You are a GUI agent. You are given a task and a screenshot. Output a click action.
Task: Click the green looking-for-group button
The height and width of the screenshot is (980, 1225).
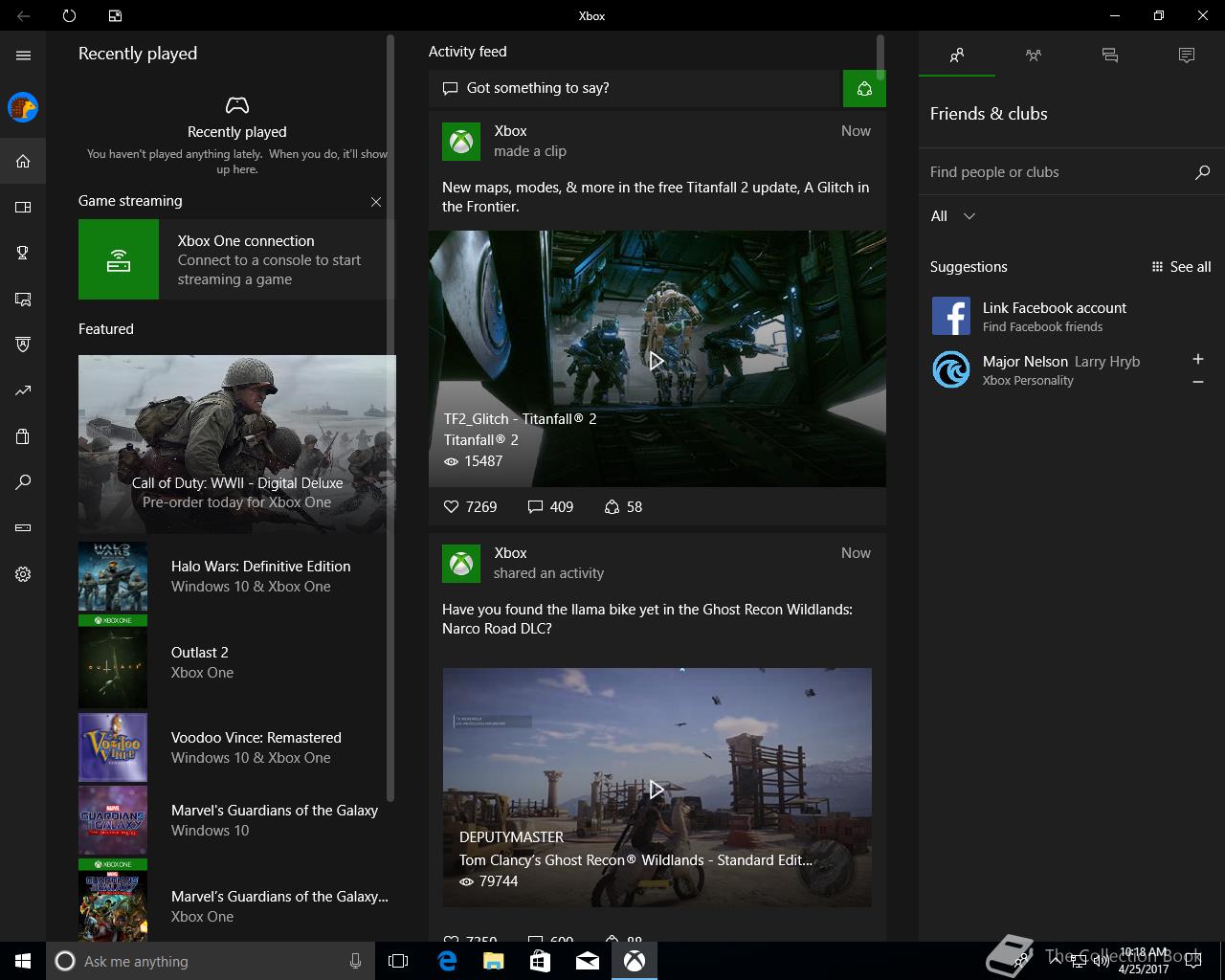864,88
